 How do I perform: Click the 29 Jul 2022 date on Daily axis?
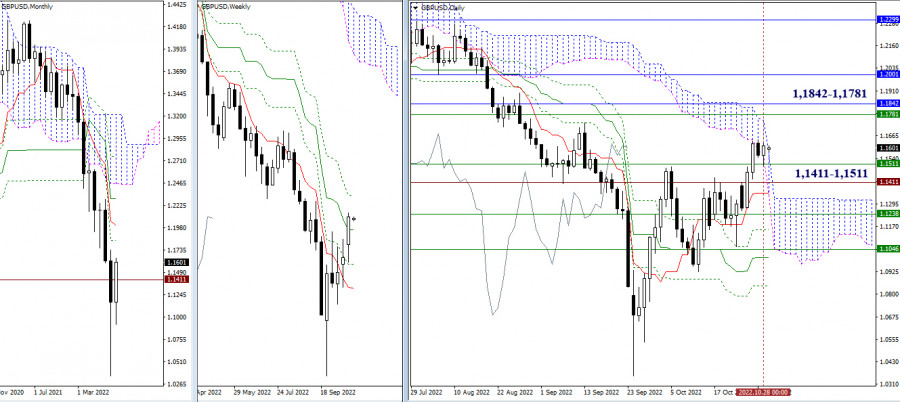pos(428,392)
